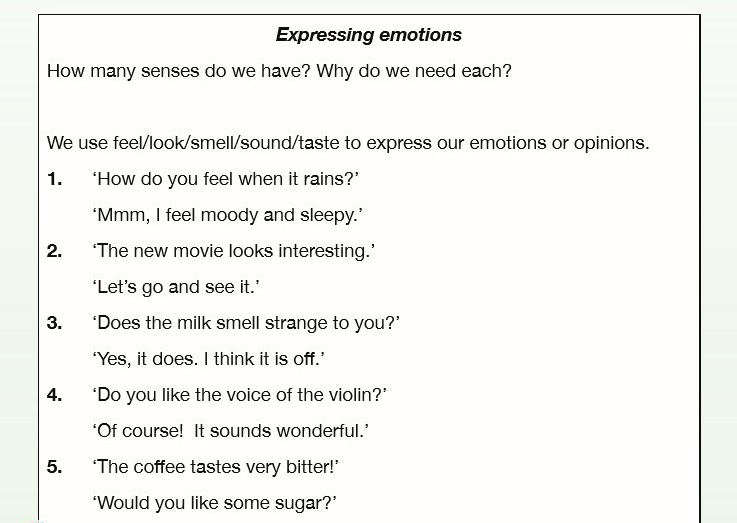
Task: Click the 'Expressing emotions' heading
Action: 368,35
